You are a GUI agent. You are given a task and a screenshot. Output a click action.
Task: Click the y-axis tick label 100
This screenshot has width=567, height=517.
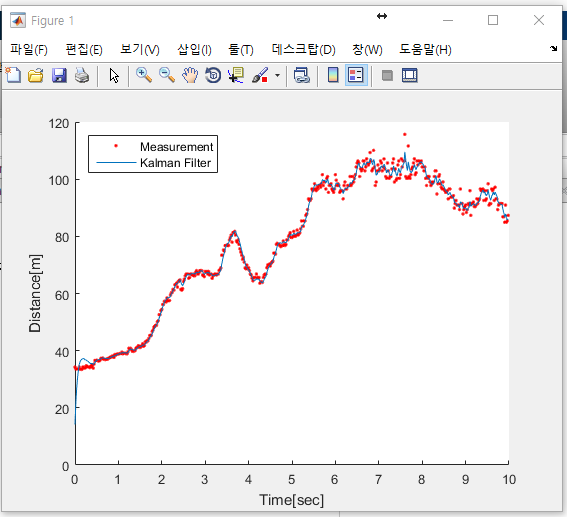tap(59, 180)
